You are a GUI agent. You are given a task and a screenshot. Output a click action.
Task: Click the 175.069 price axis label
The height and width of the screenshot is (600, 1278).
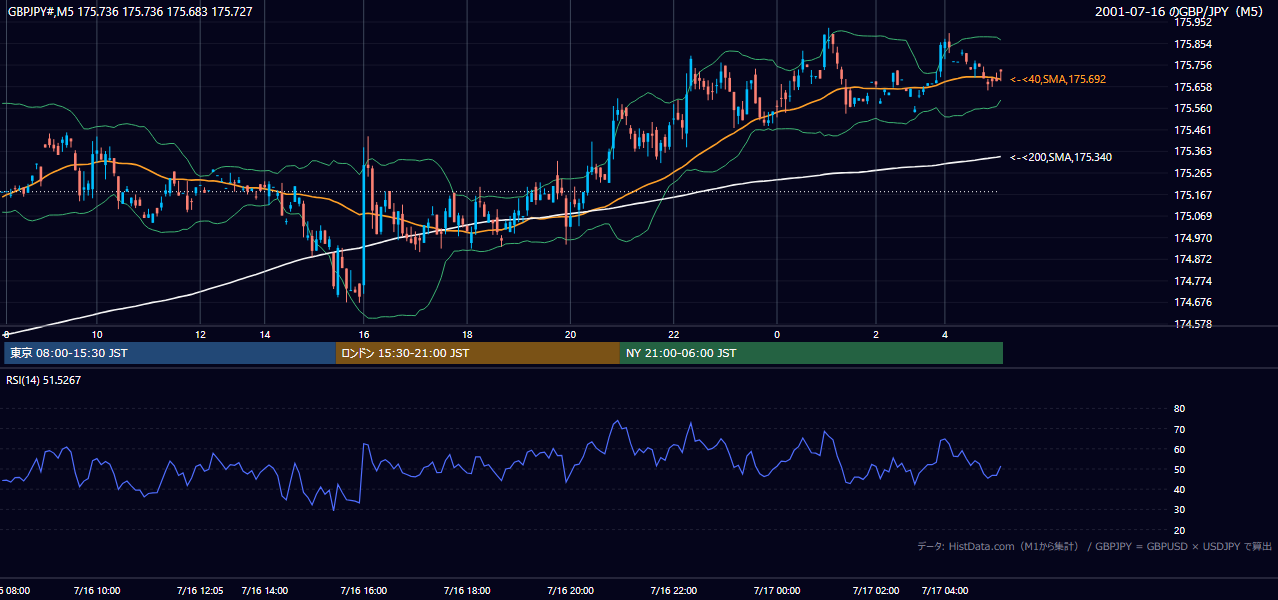[1193, 216]
